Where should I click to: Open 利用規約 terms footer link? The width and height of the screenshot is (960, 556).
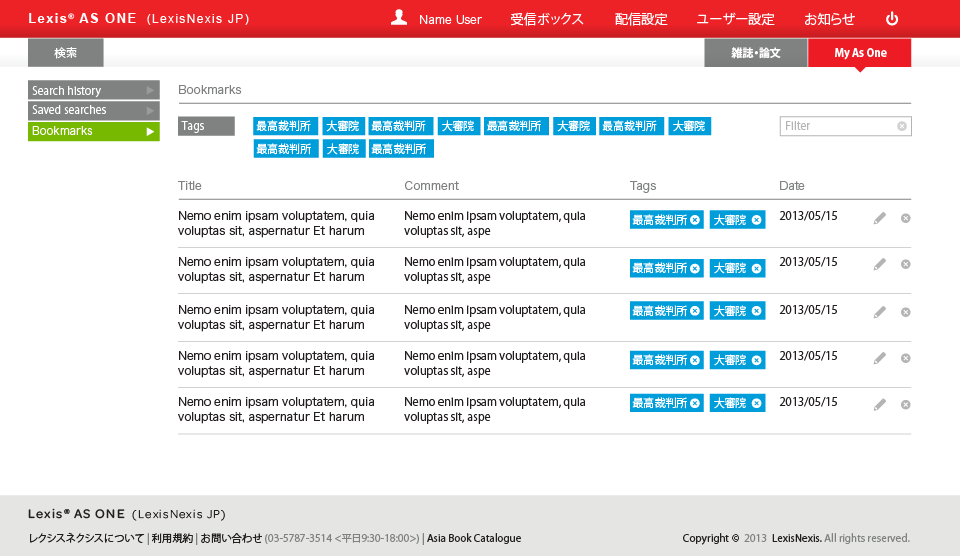172,538
